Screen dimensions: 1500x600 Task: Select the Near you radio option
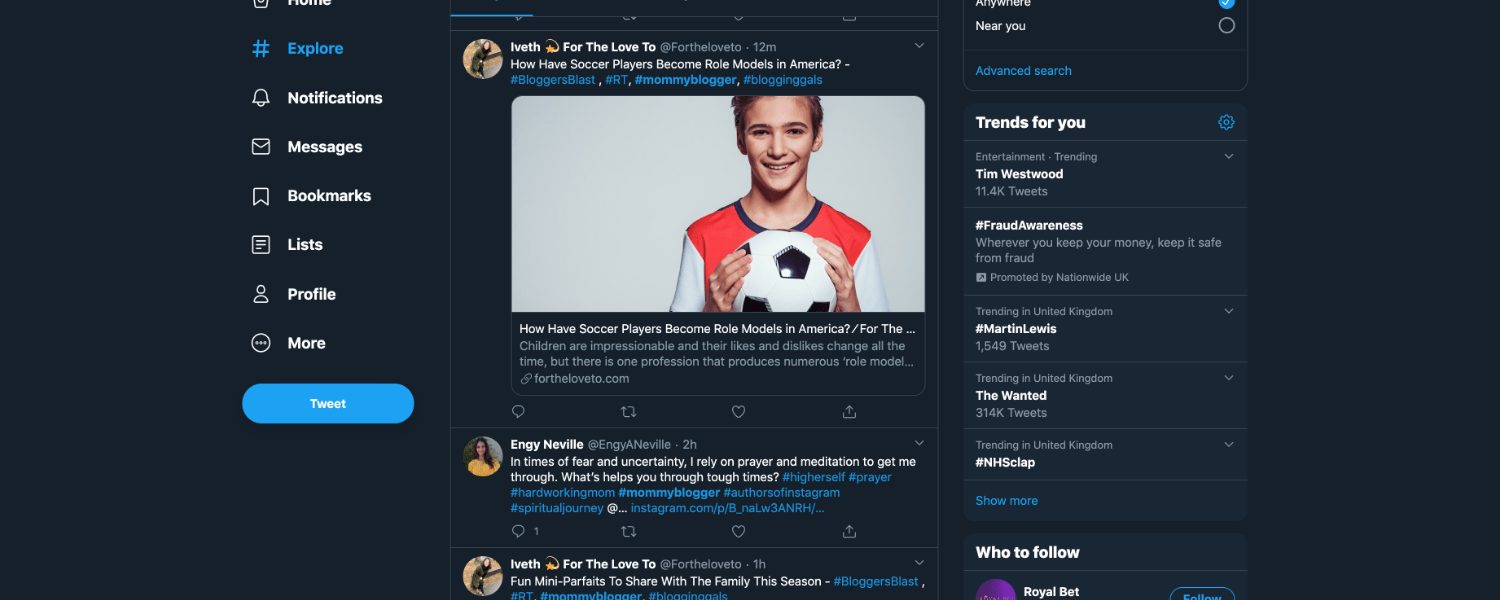[1226, 26]
